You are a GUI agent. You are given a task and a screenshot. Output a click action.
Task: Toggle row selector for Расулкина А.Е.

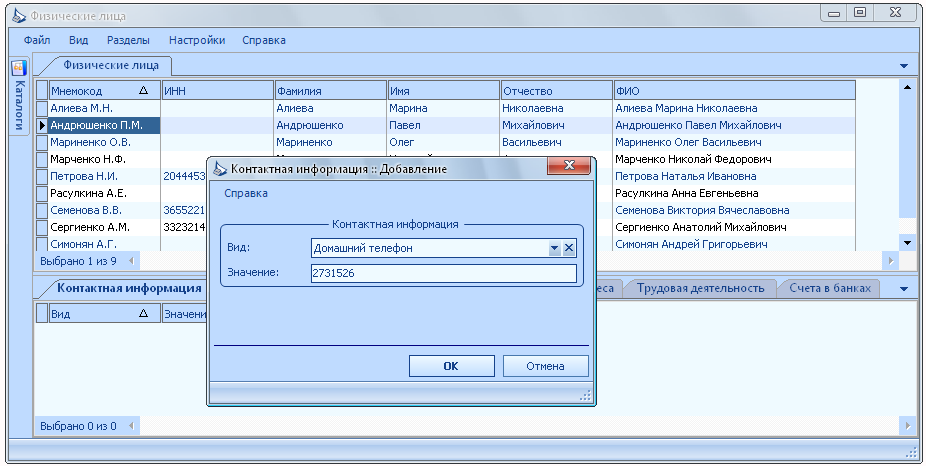click(x=42, y=193)
